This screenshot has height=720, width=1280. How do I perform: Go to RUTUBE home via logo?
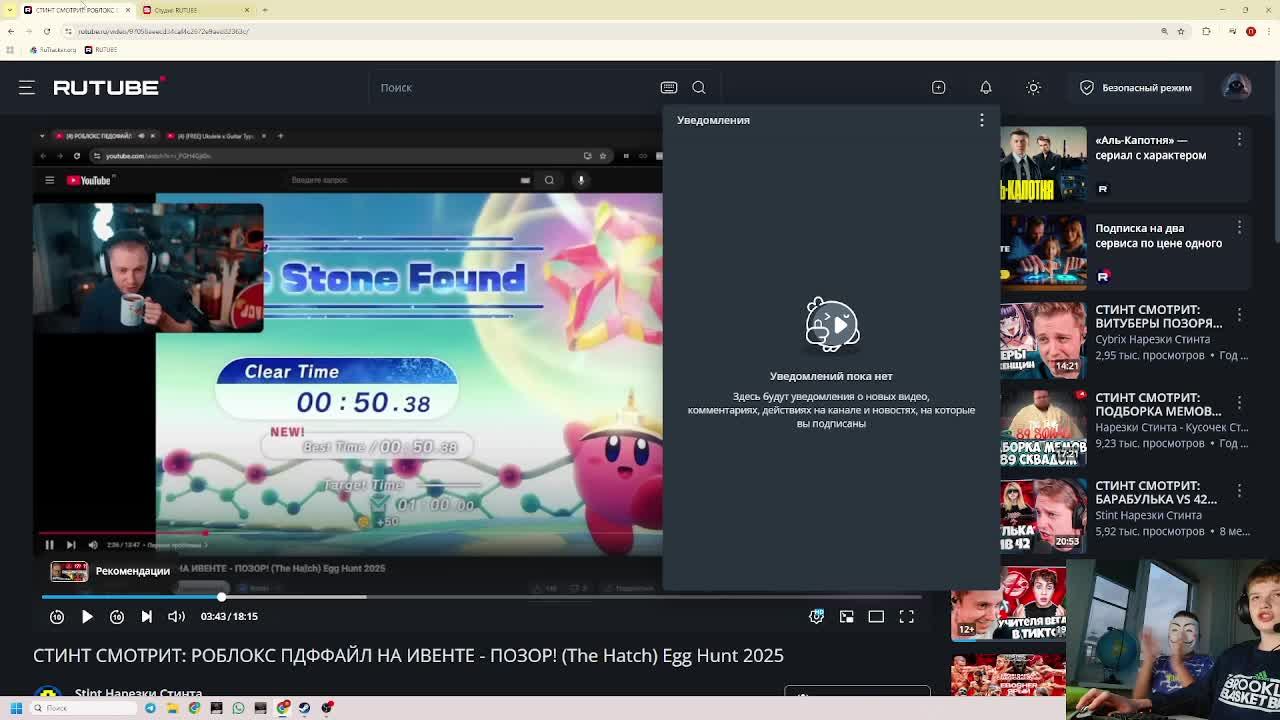(x=109, y=87)
